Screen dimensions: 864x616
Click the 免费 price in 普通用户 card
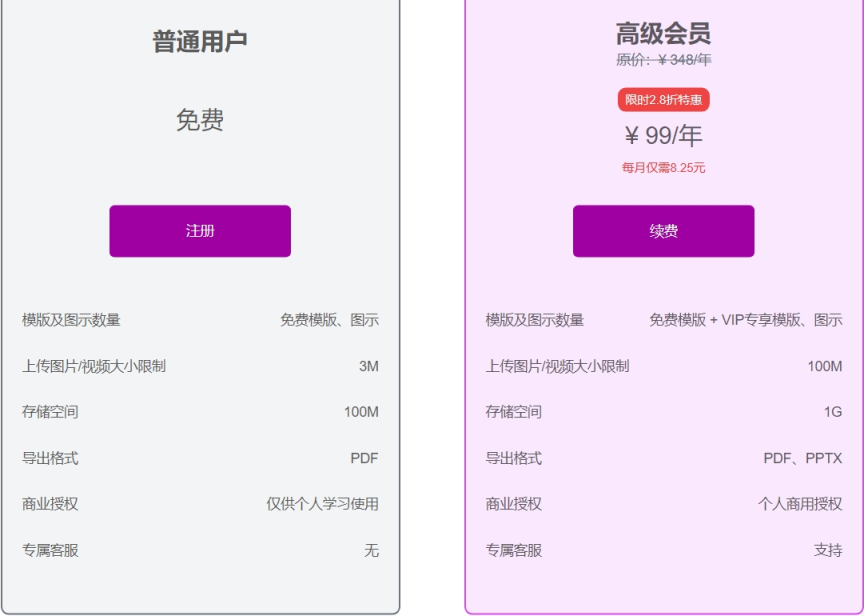[x=200, y=121]
